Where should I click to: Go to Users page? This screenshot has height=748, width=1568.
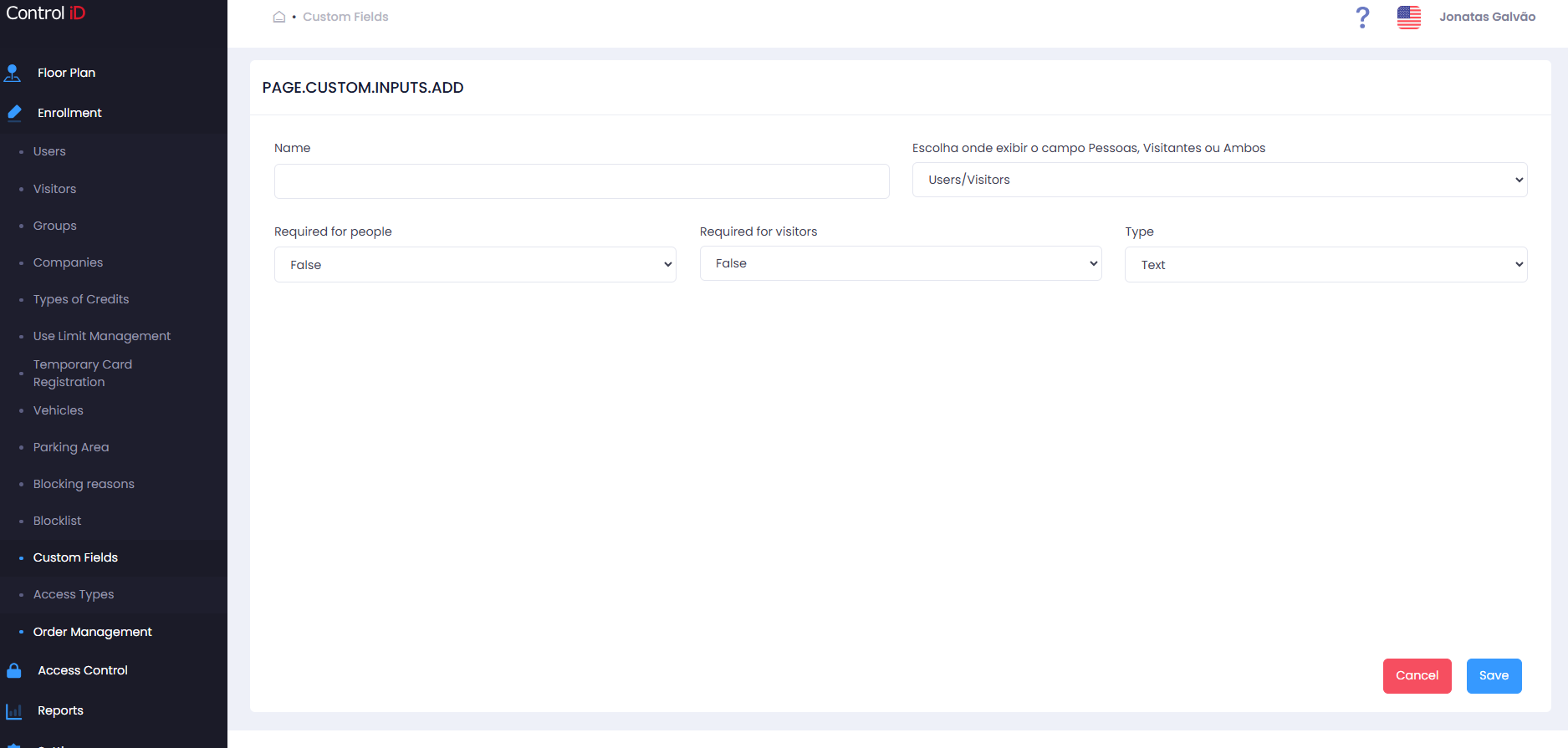point(49,151)
